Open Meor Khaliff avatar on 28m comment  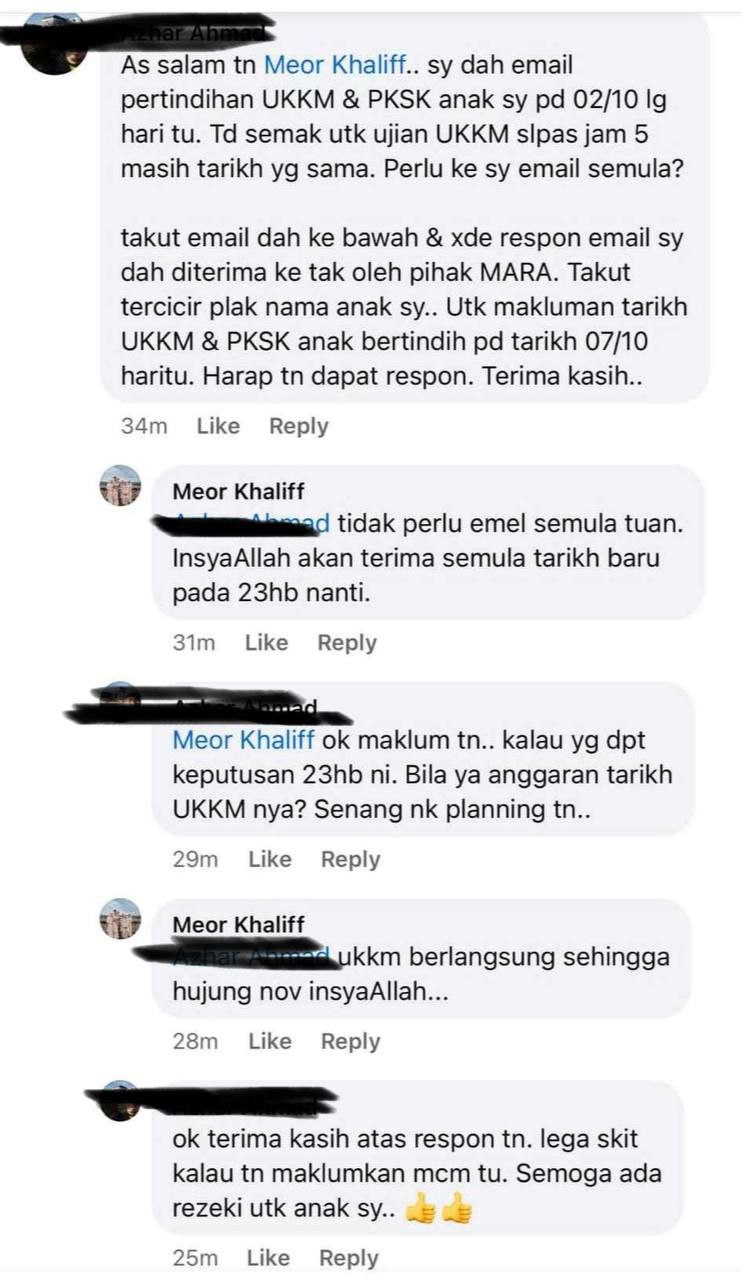coord(121,919)
